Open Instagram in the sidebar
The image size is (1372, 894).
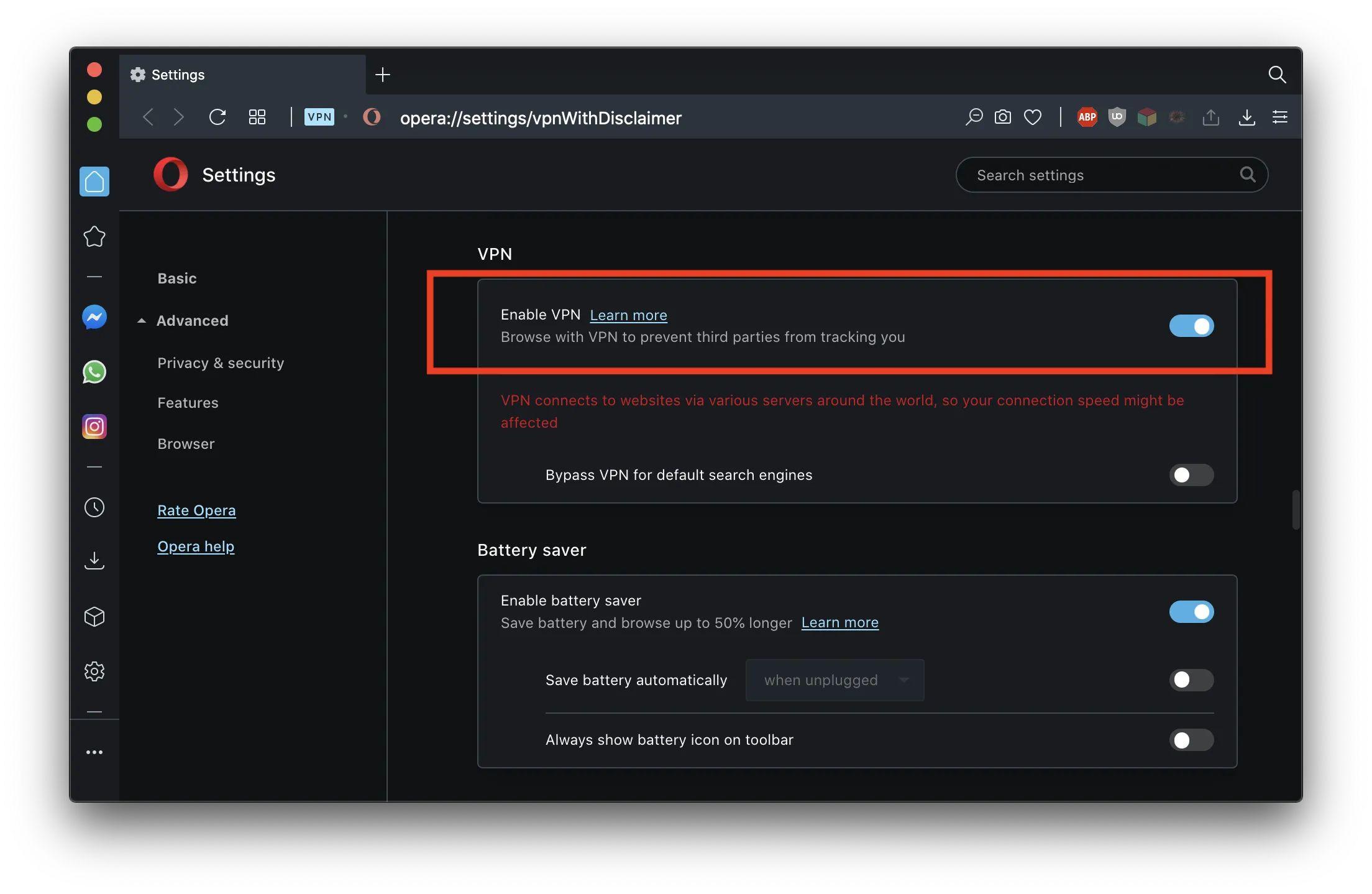(x=94, y=426)
